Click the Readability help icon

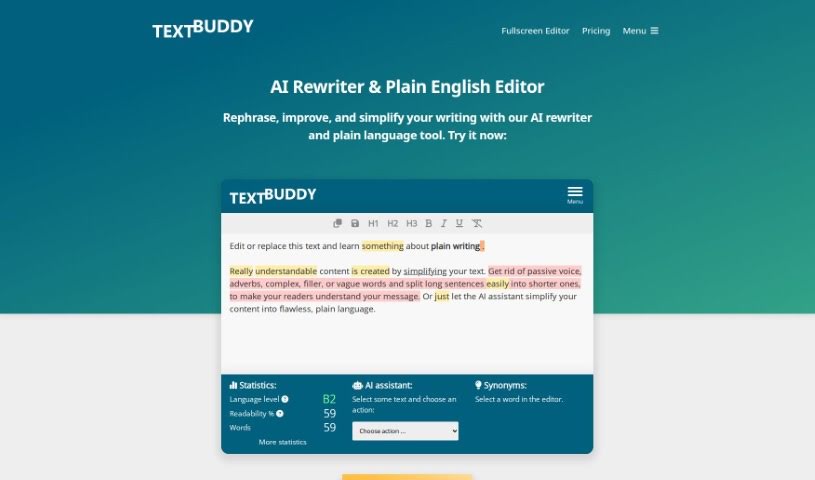coord(280,413)
